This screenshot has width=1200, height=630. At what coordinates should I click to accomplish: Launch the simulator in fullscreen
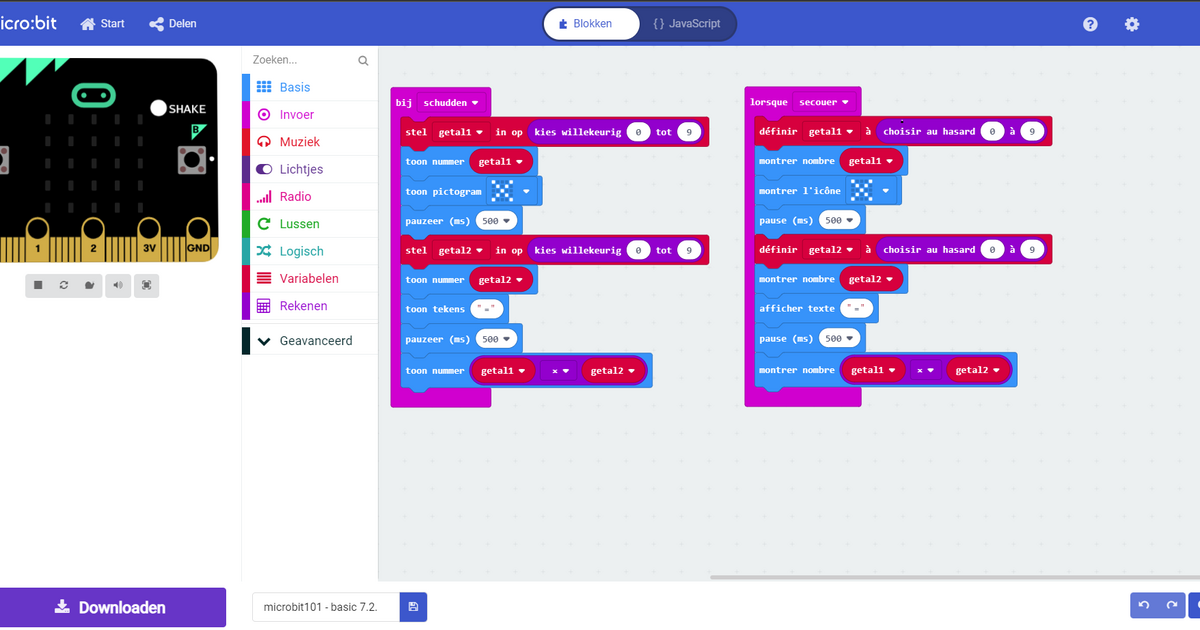coord(145,285)
